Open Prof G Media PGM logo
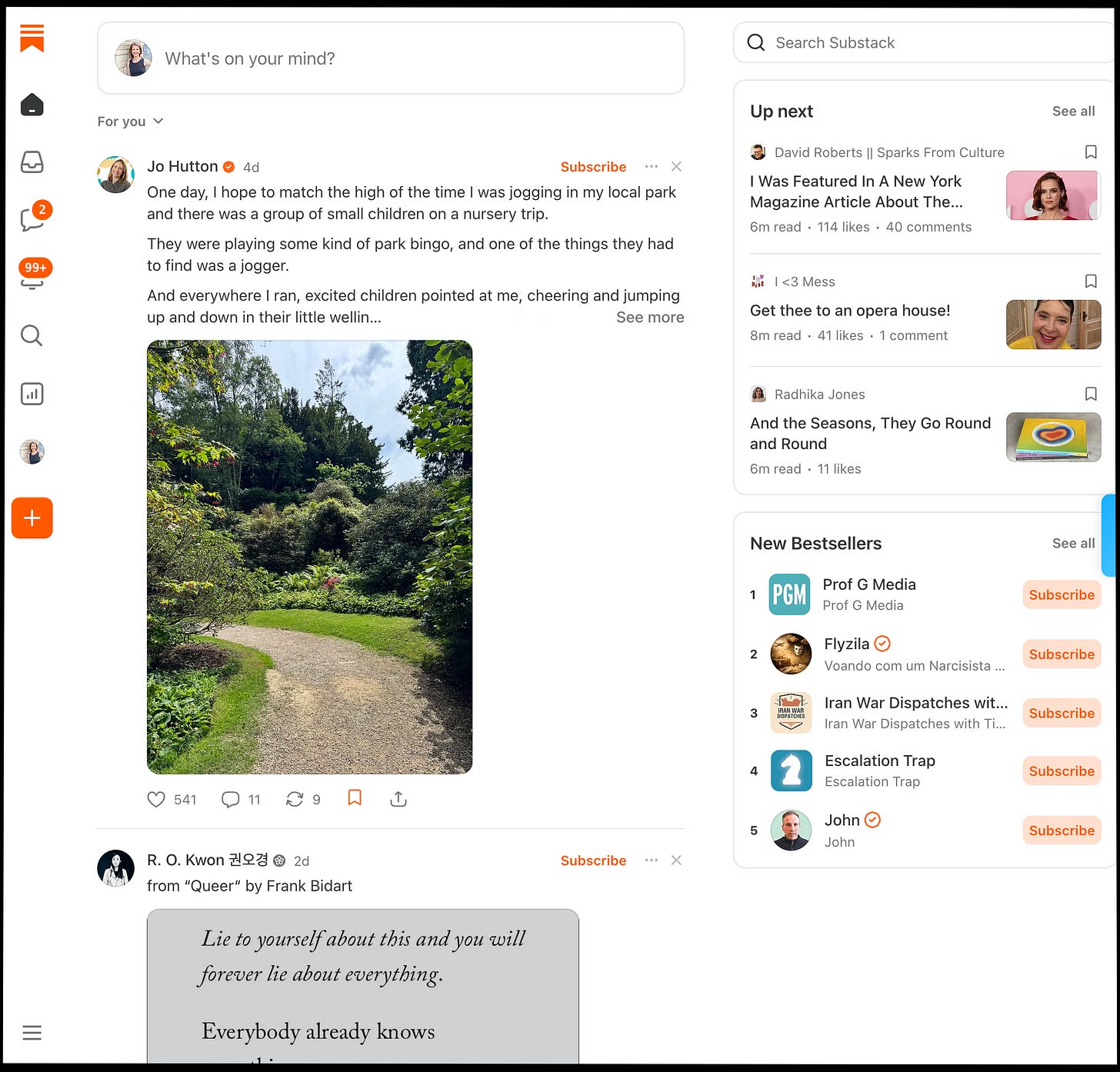 tap(789, 594)
